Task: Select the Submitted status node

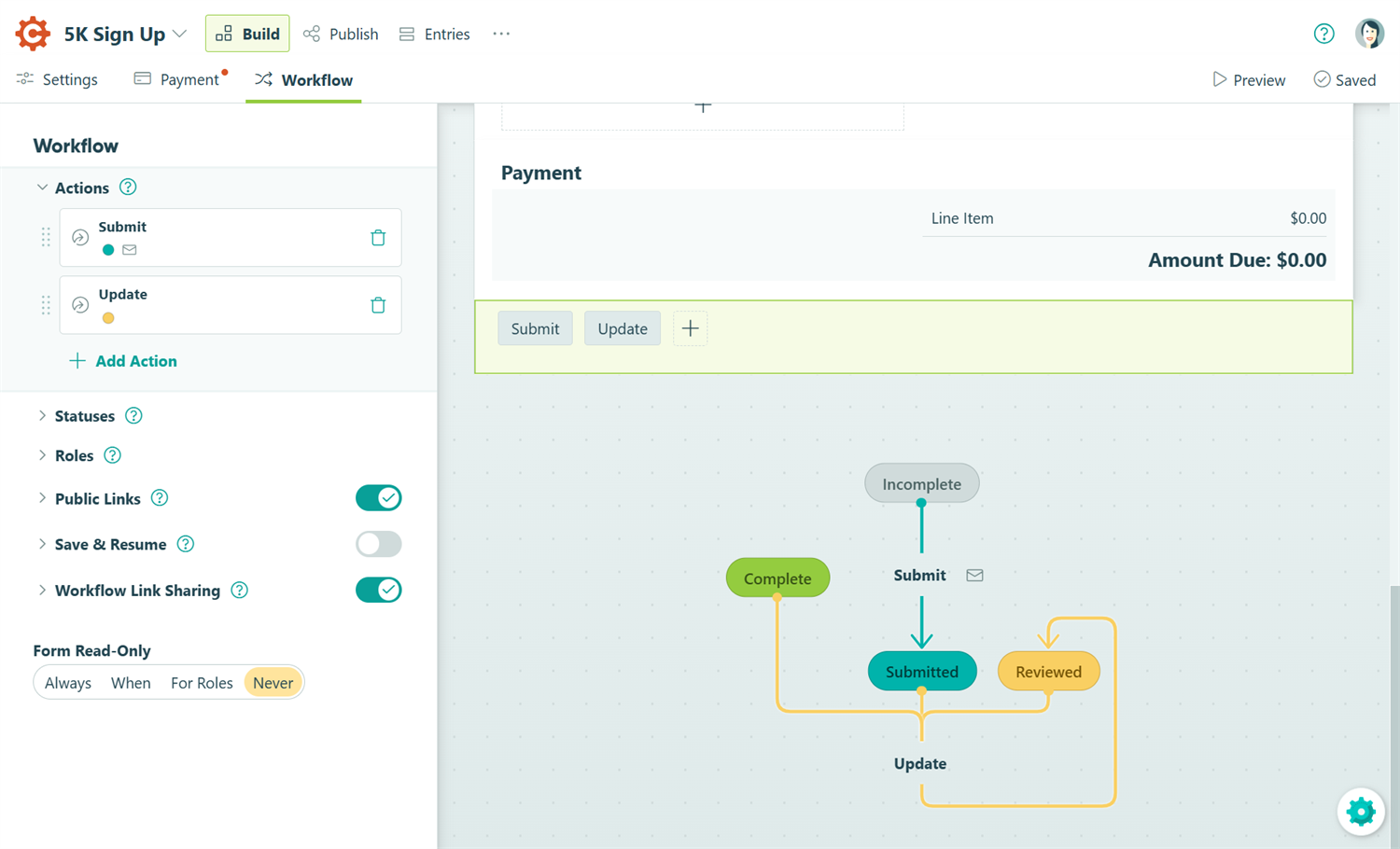Action: coord(922,671)
